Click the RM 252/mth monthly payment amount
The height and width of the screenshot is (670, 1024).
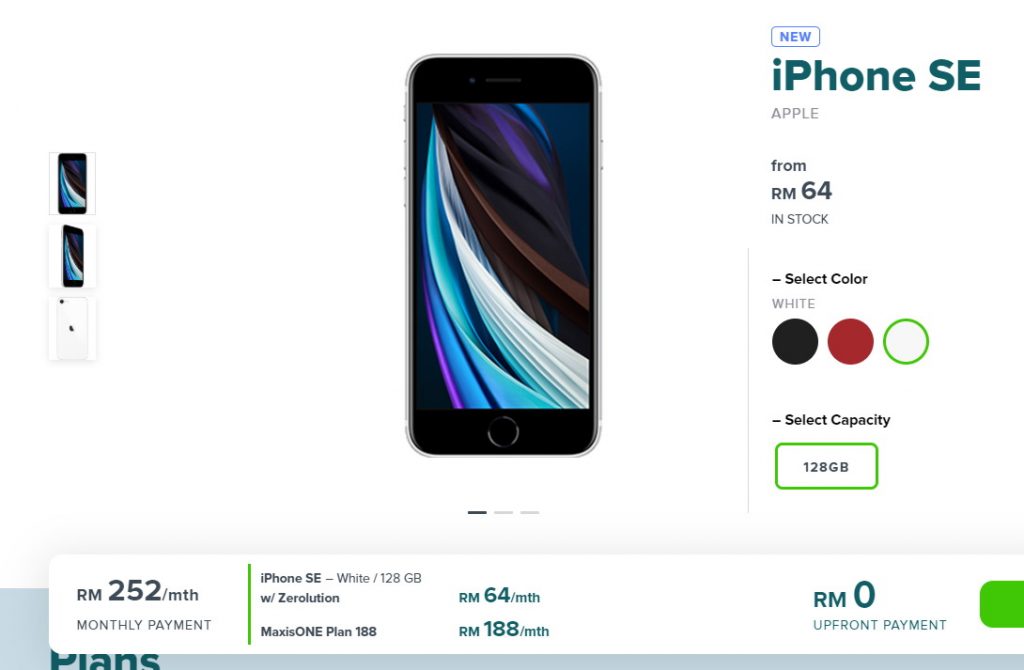pos(138,592)
